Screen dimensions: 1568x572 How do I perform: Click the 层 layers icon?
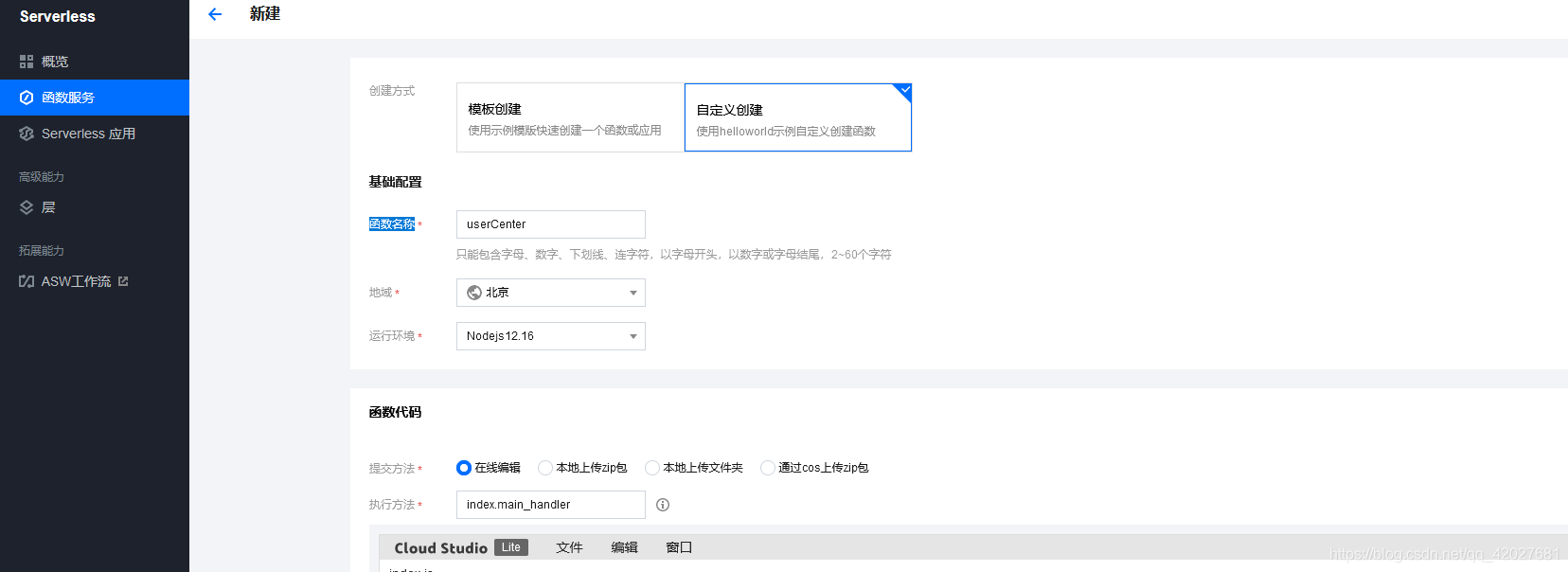(x=27, y=207)
